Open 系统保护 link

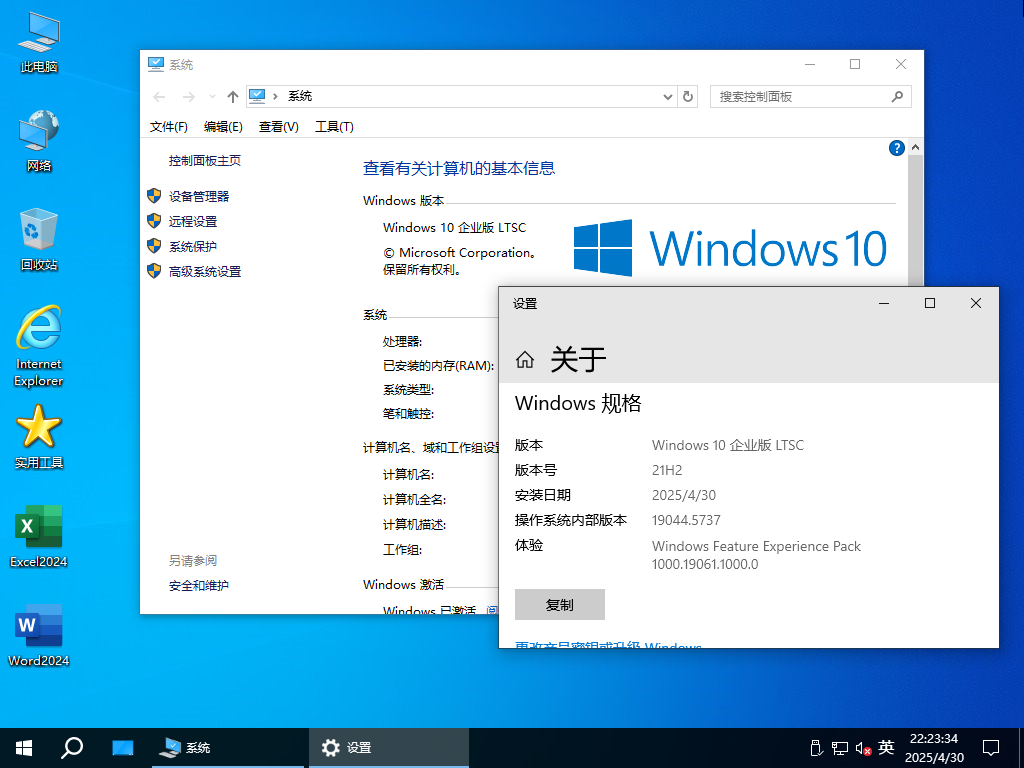[193, 246]
